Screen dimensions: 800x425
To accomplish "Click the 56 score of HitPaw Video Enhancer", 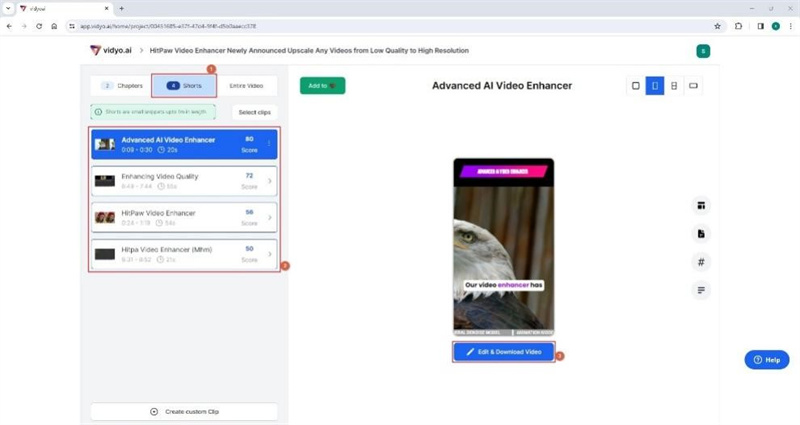I will click(249, 212).
